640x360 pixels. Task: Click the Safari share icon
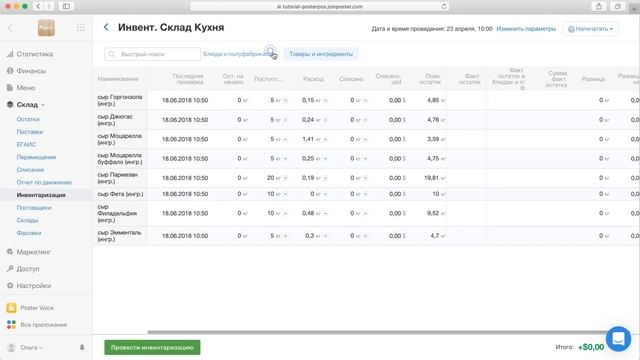click(x=599, y=6)
